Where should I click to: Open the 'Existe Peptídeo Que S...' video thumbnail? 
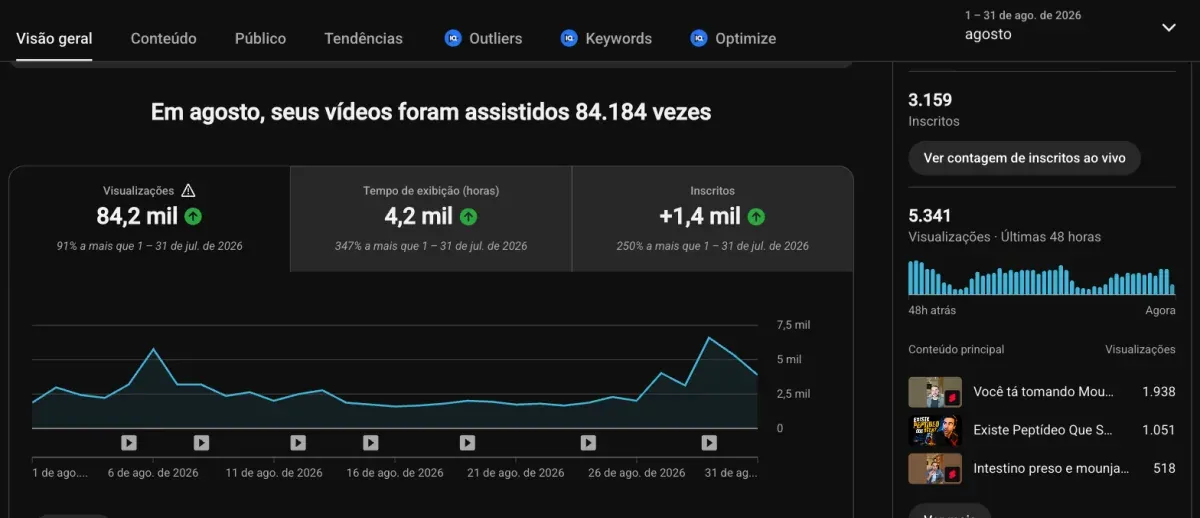935,430
